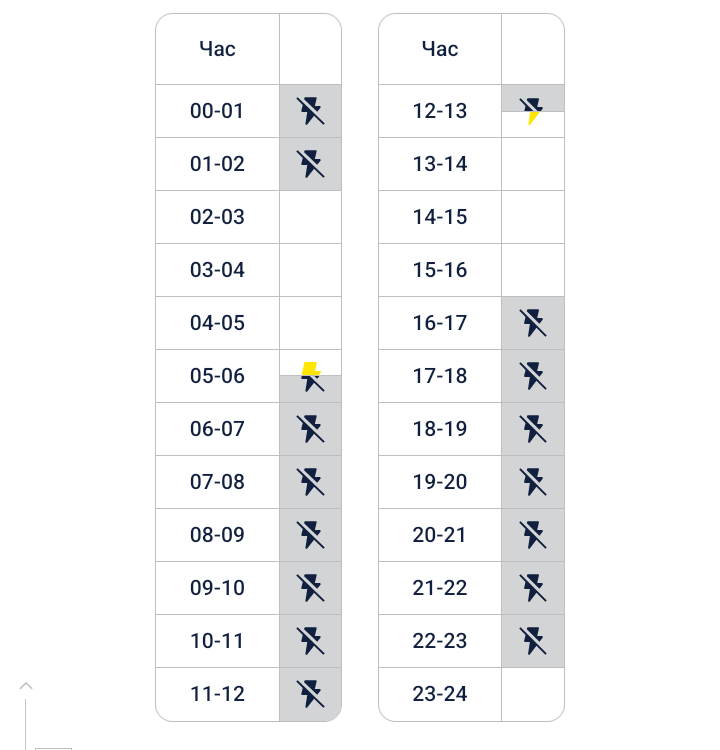Click the power-off icon for 20-21

tap(533, 535)
